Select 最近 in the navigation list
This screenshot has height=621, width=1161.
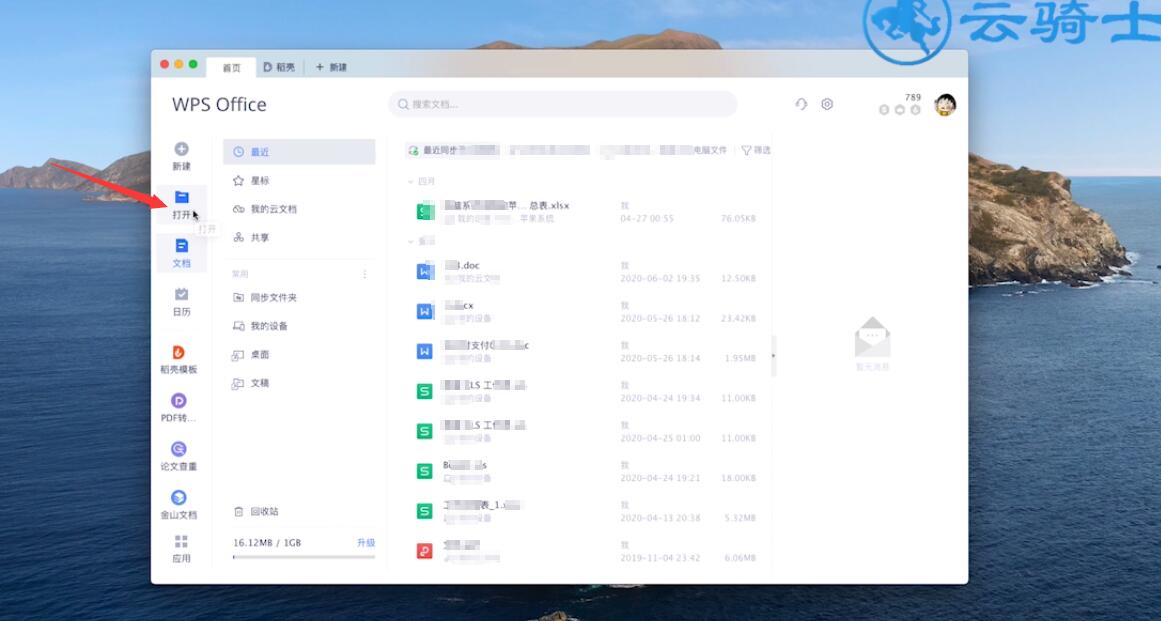[299, 152]
